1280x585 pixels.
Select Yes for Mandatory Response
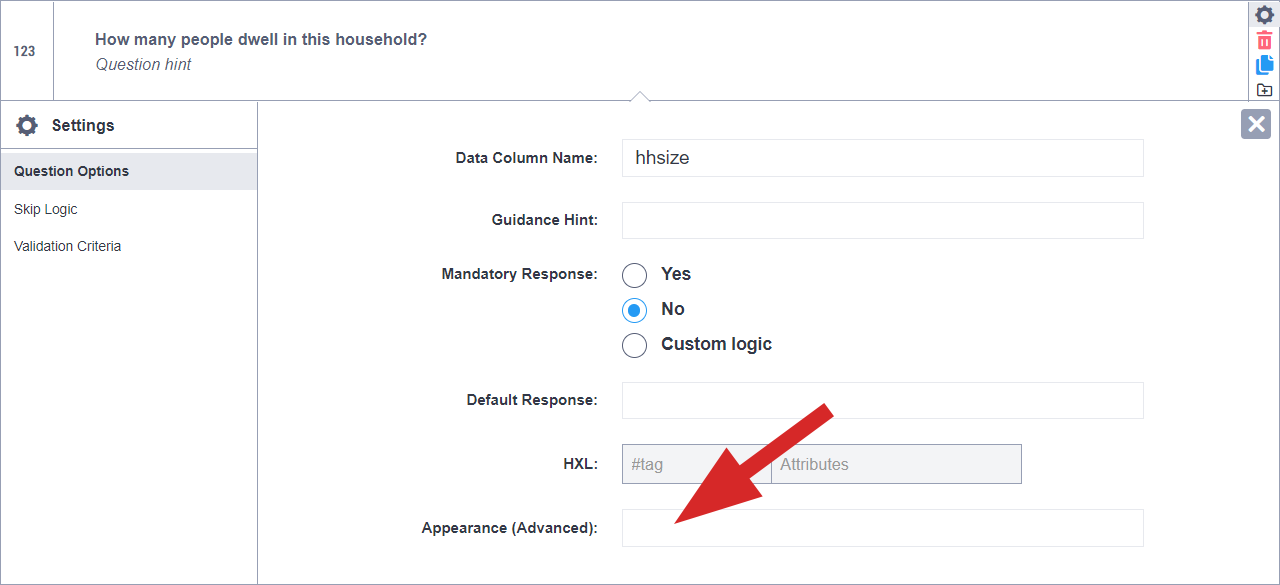coord(635,275)
